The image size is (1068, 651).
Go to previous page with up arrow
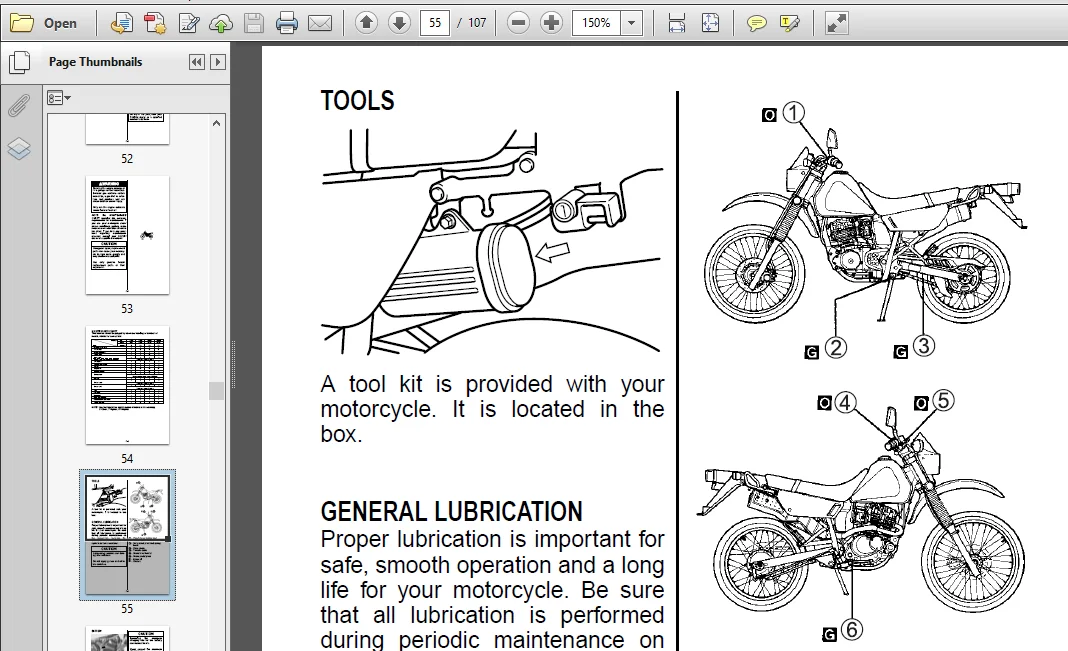tap(366, 23)
